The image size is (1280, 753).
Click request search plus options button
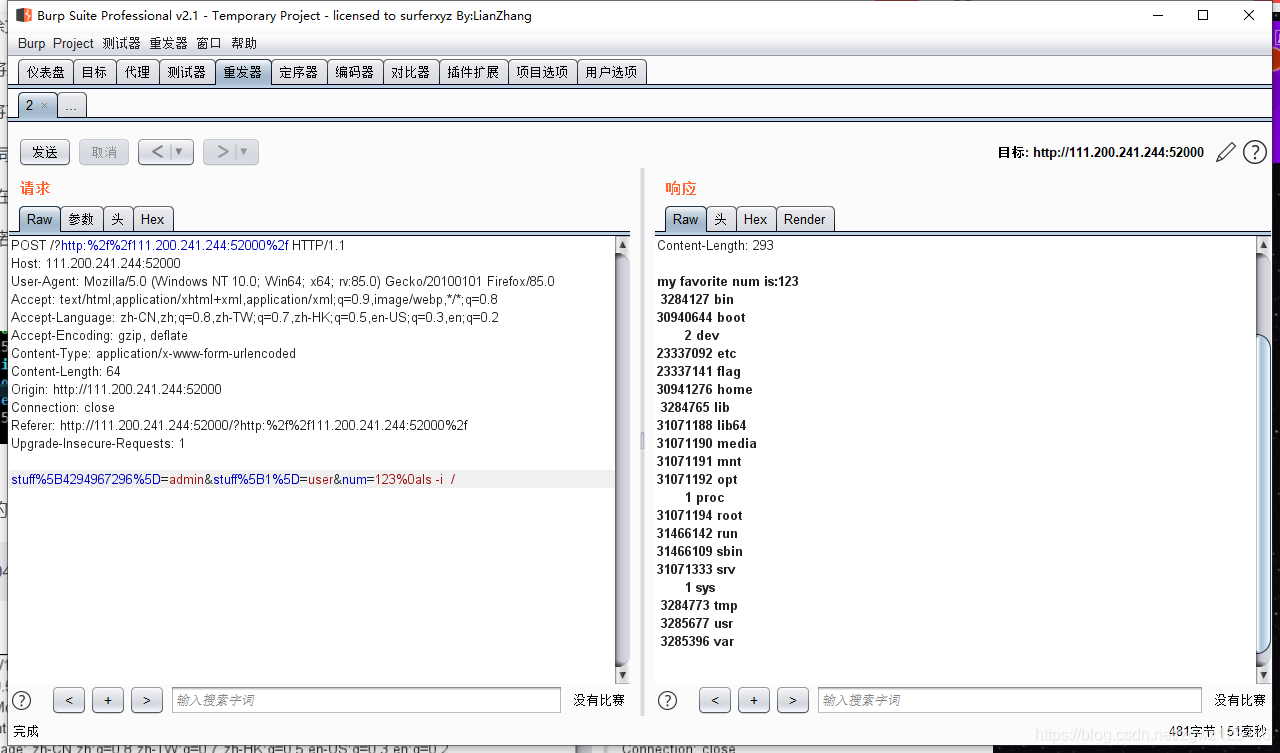click(107, 700)
